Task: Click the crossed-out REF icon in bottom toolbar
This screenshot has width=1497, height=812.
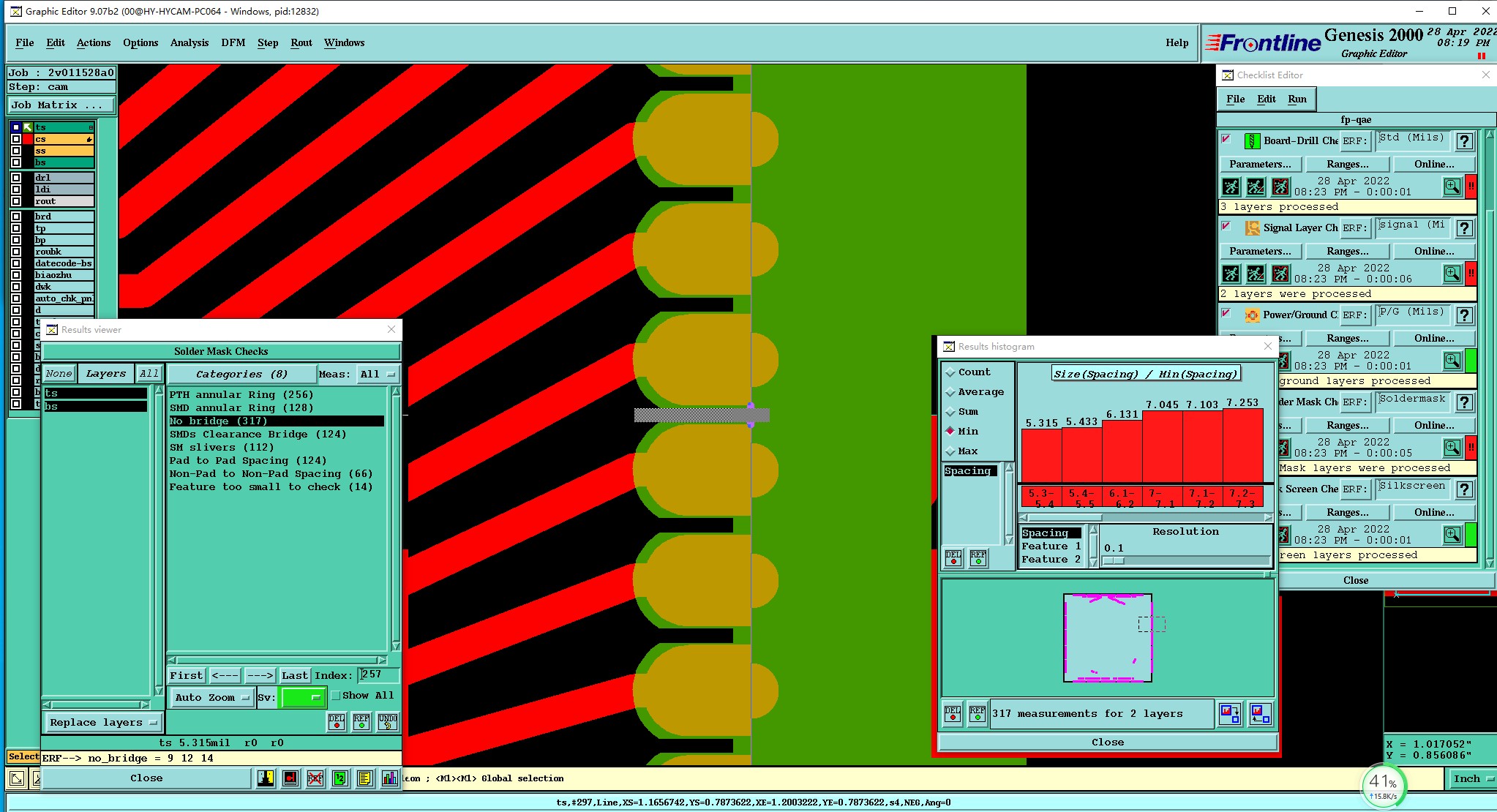Action: [x=315, y=778]
